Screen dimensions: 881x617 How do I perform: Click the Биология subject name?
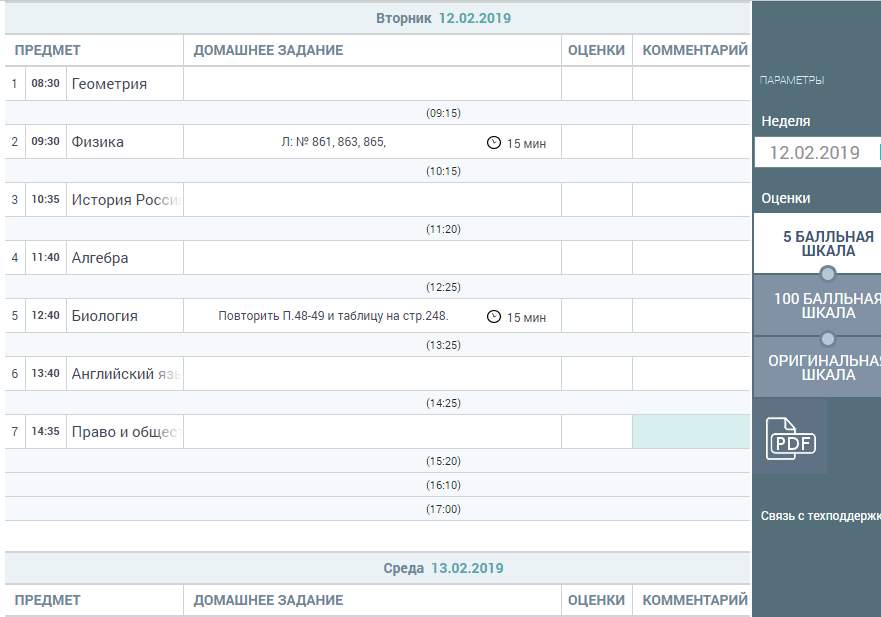[x=105, y=316]
